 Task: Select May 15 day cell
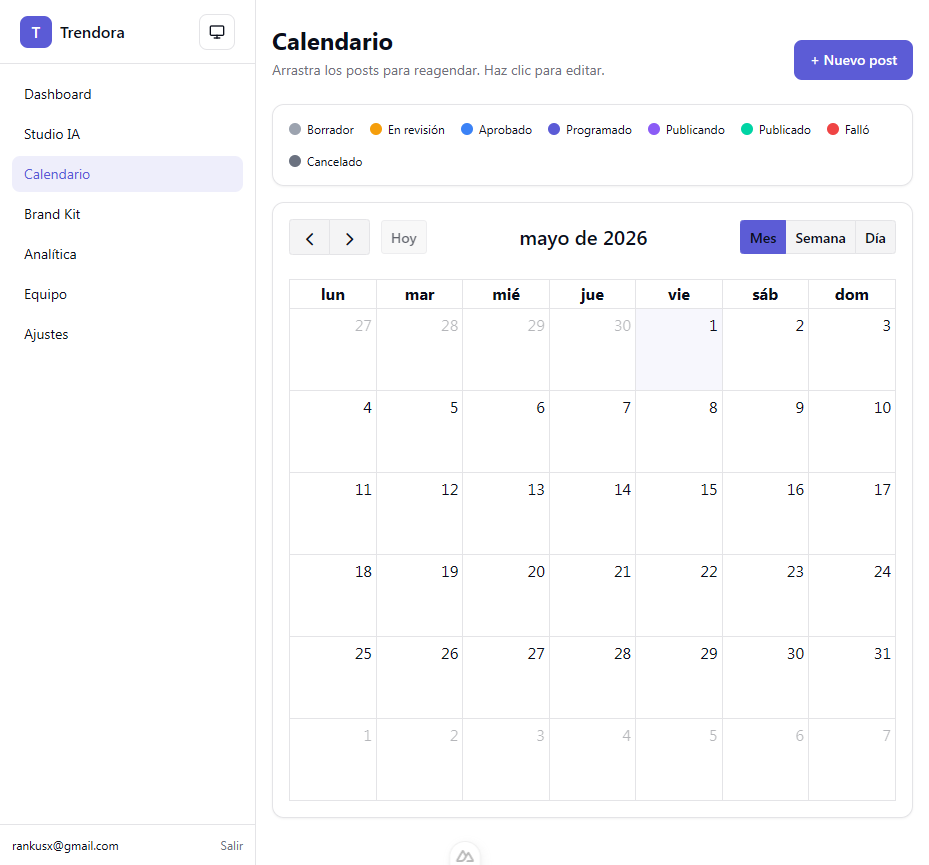click(679, 513)
